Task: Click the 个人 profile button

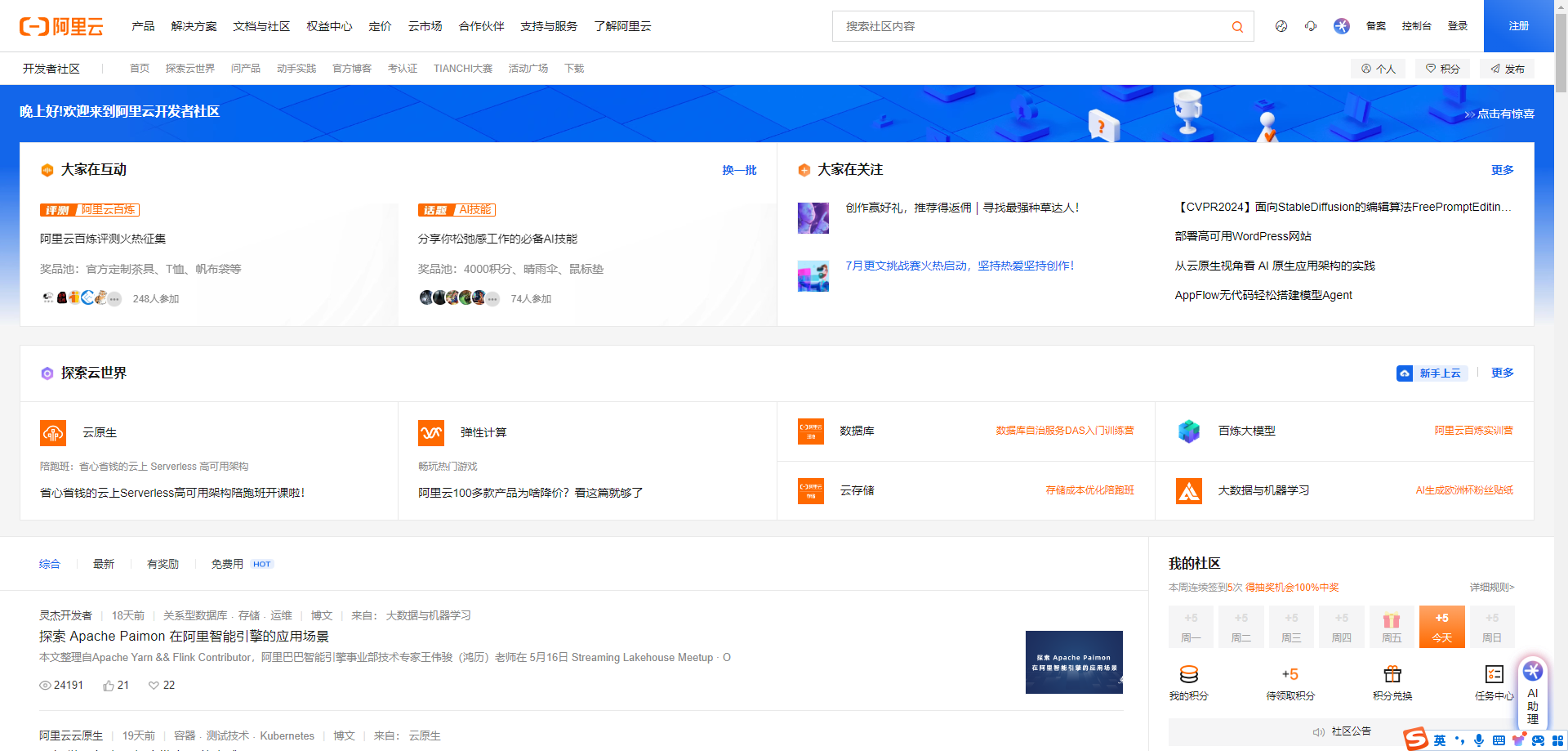Action: (x=1379, y=69)
